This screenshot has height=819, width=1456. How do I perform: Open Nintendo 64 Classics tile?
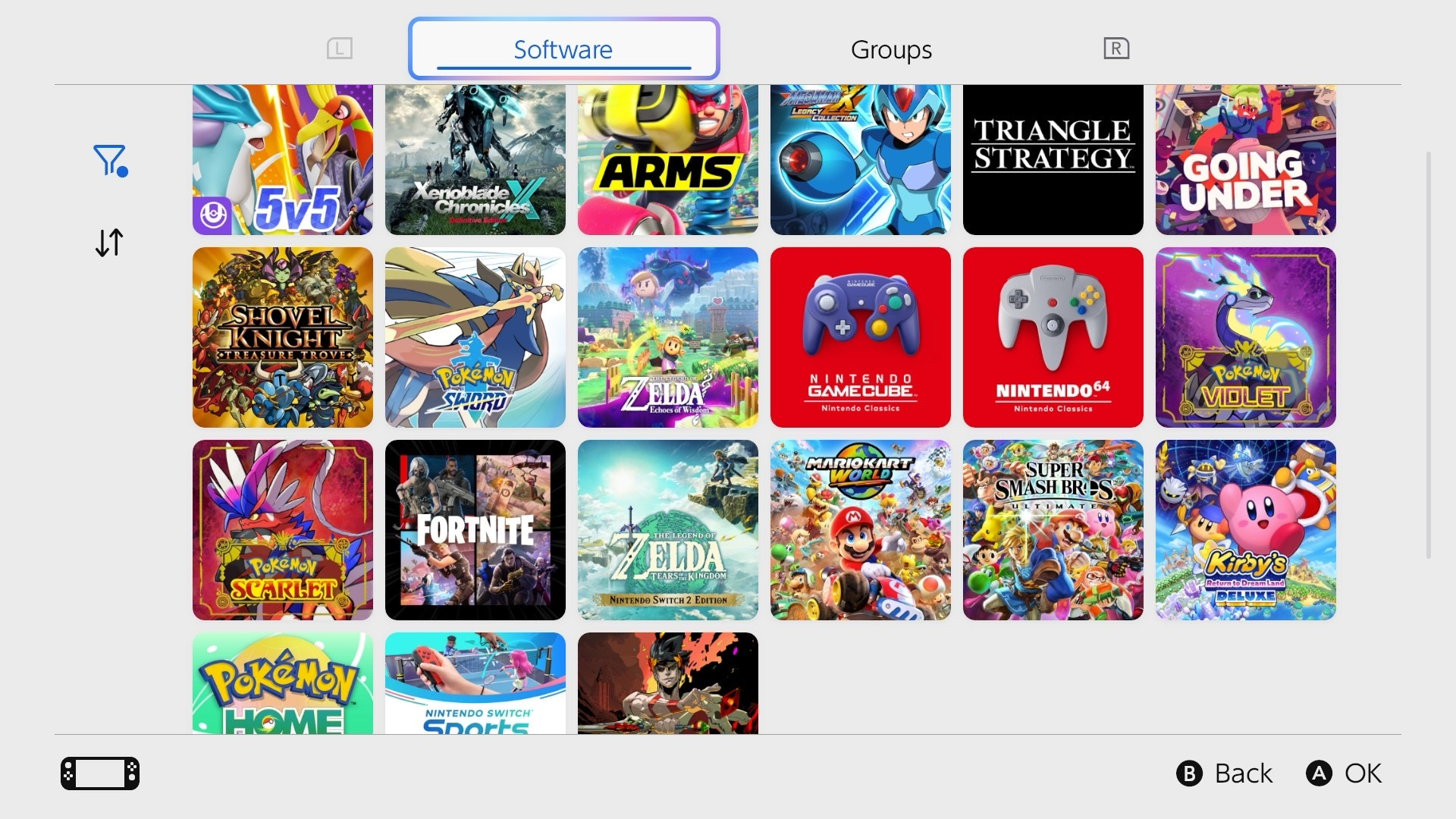(x=1053, y=337)
